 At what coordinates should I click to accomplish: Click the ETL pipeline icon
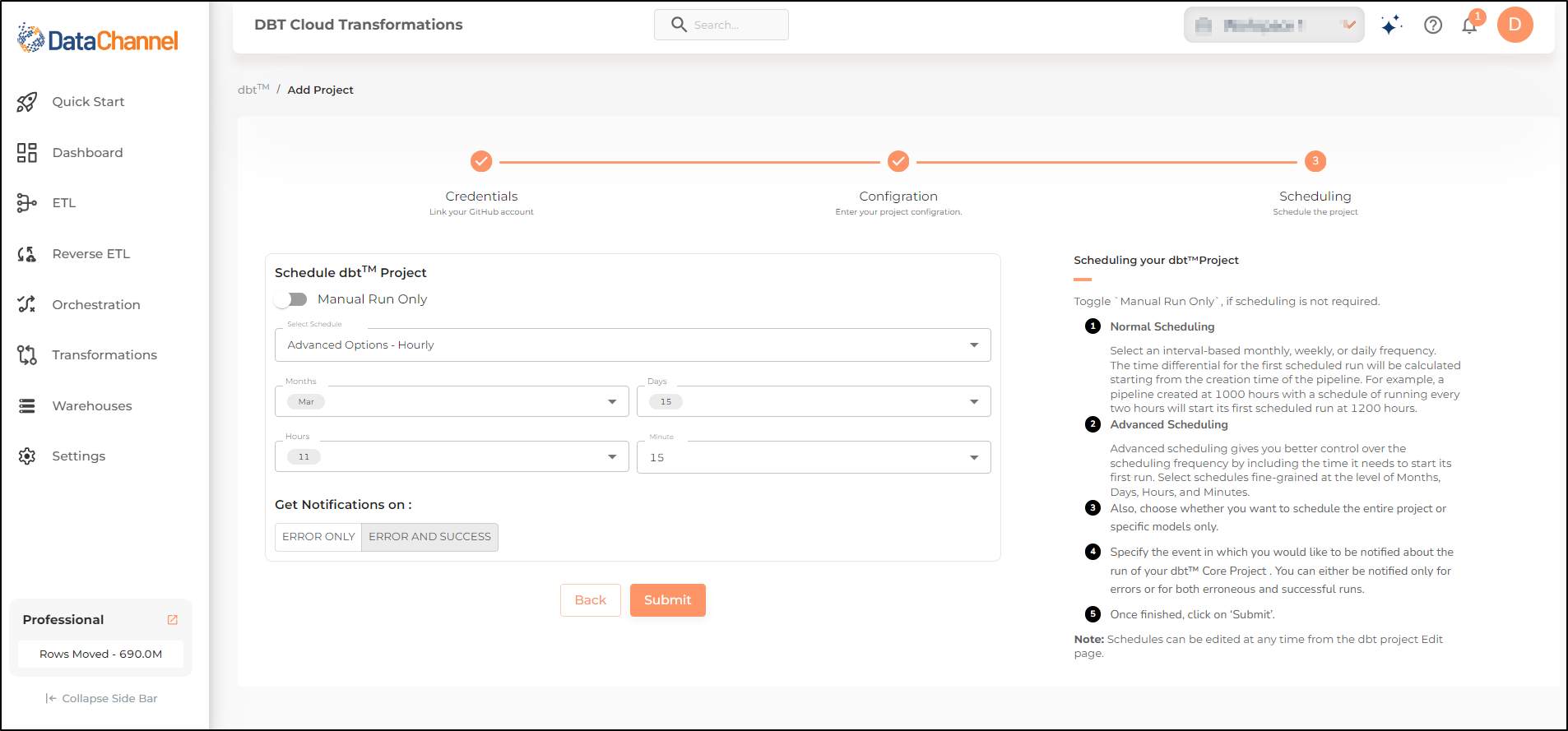pos(27,203)
